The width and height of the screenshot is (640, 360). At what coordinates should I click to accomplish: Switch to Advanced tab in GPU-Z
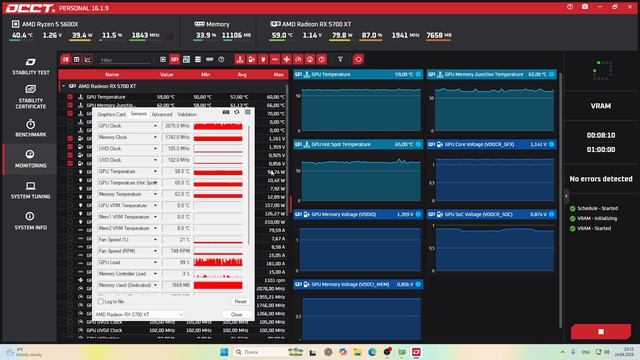pos(162,115)
